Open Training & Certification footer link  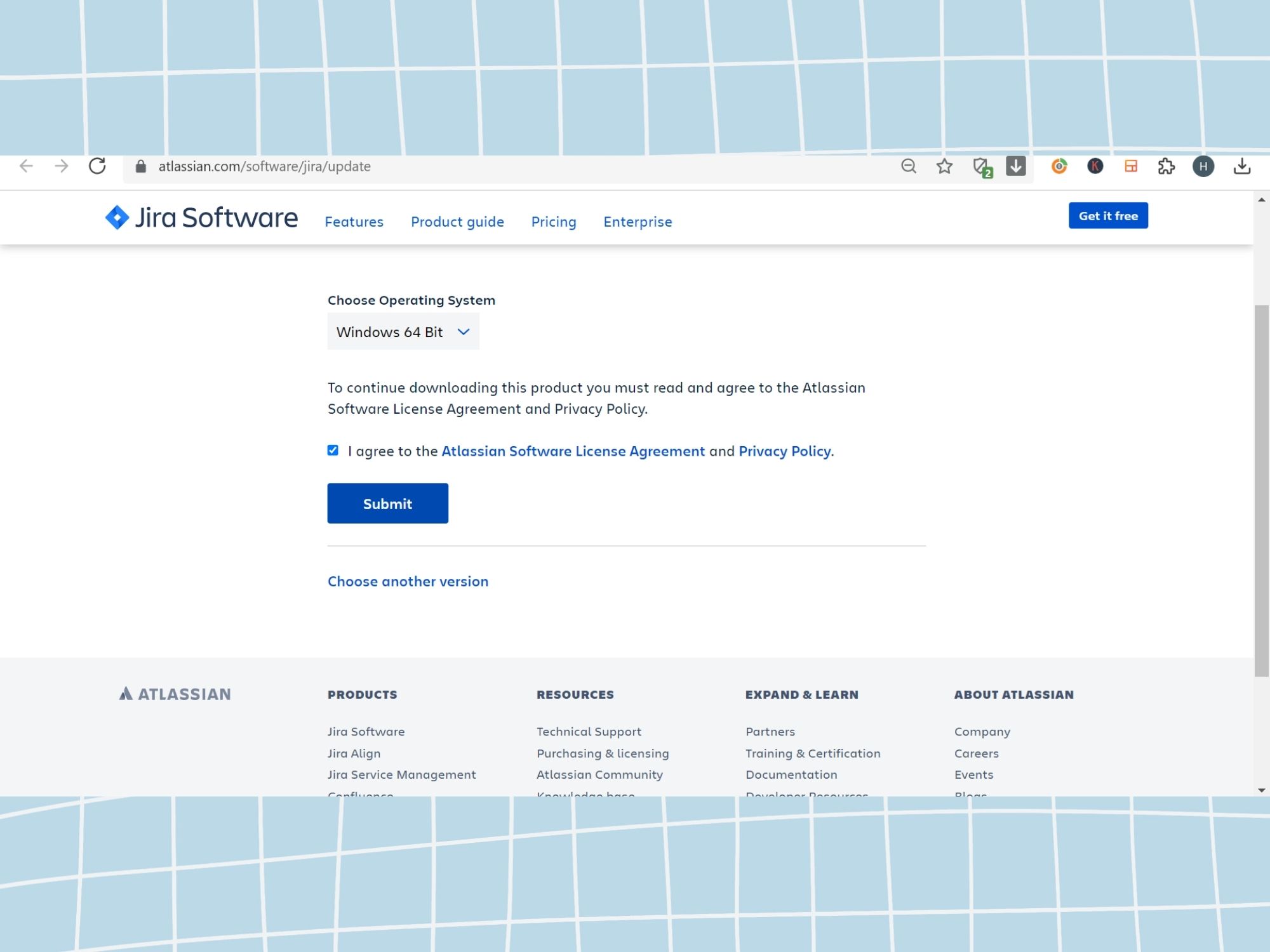click(813, 753)
